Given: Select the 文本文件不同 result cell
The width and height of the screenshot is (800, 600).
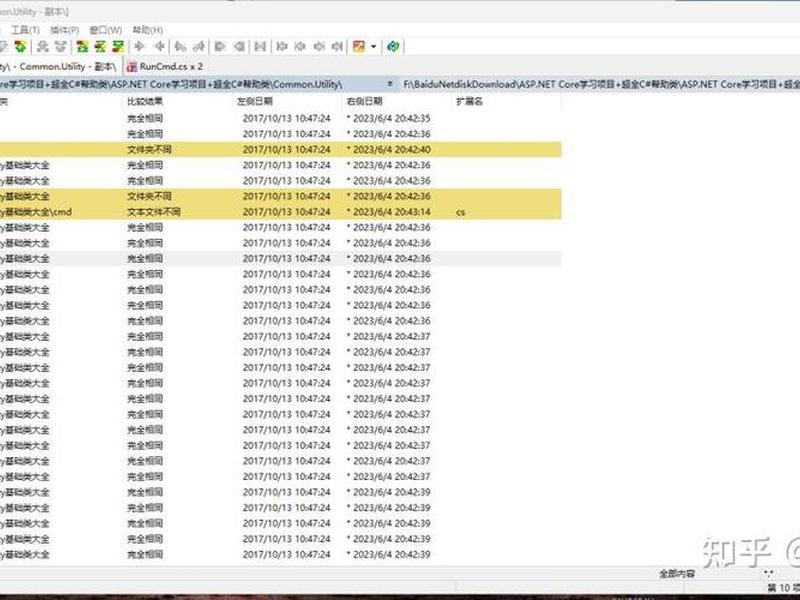Looking at the screenshot, I should [154, 212].
